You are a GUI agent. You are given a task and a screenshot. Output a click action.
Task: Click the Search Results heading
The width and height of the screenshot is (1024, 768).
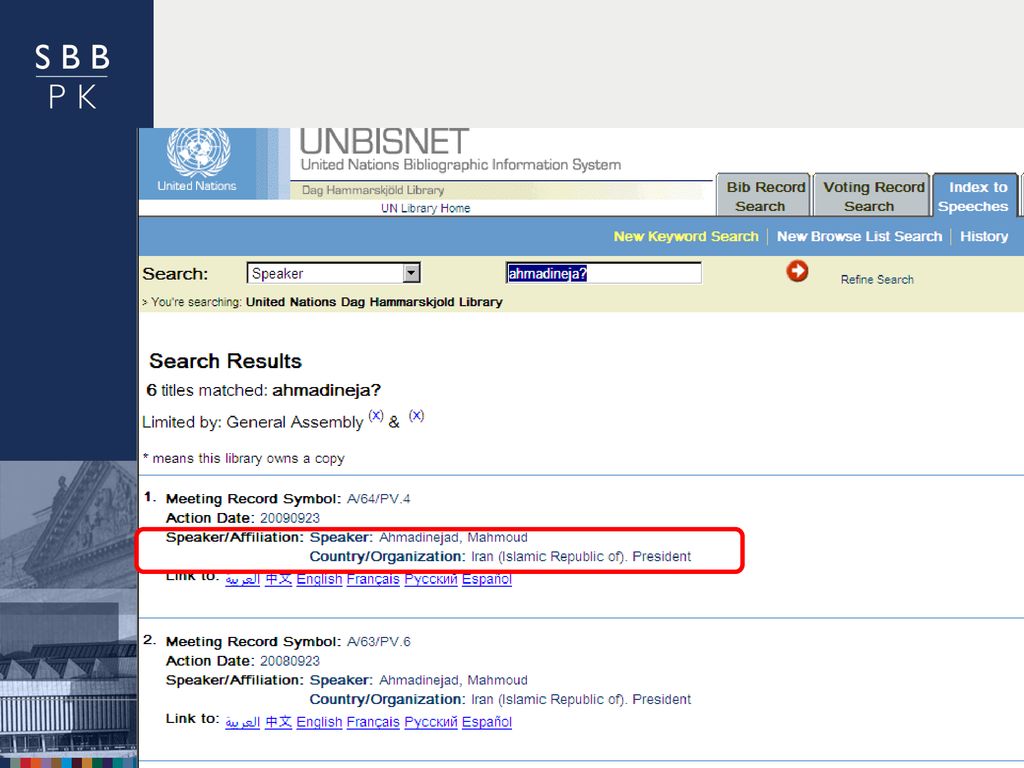point(225,361)
